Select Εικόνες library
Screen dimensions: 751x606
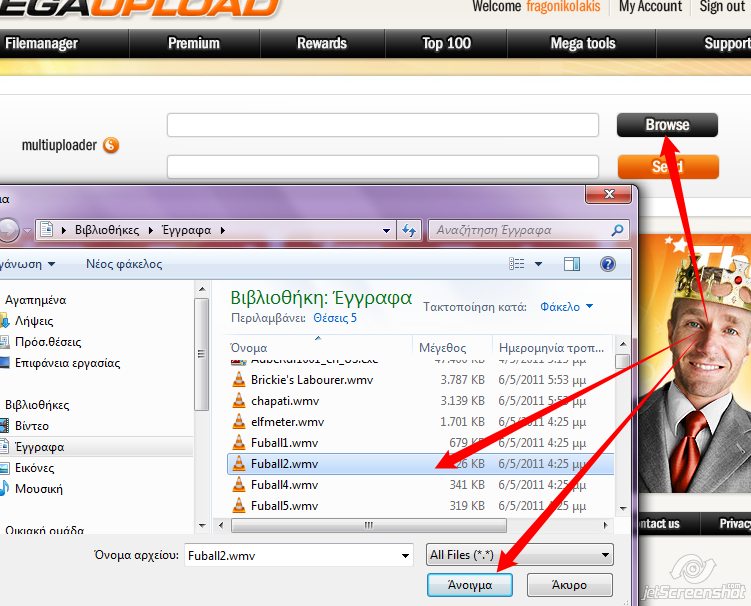tap(34, 468)
